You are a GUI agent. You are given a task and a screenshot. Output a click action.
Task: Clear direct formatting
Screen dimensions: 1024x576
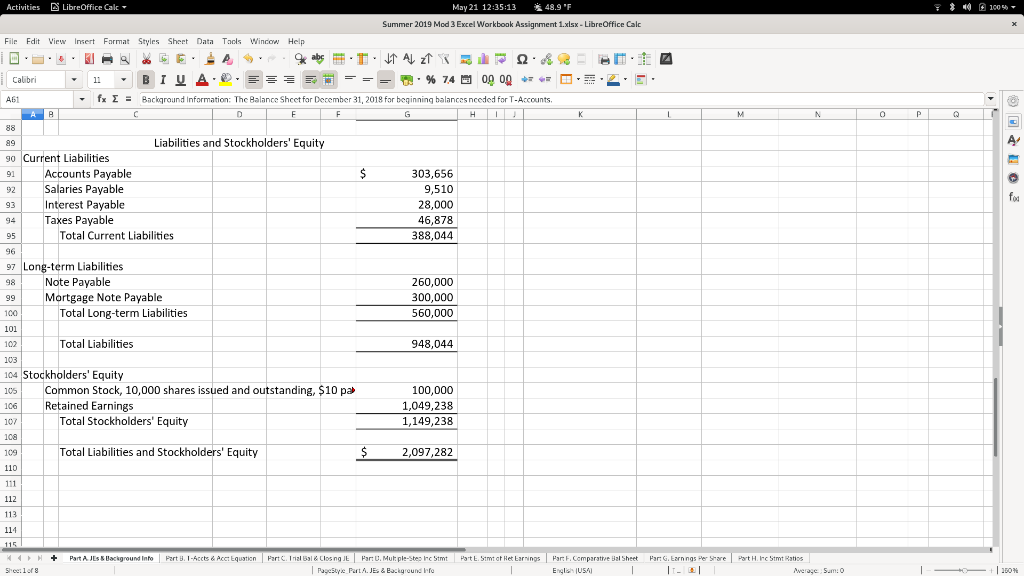227,59
